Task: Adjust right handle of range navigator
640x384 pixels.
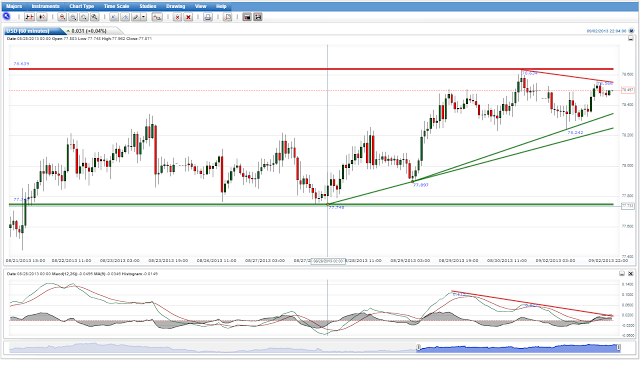Action: (x=618, y=348)
